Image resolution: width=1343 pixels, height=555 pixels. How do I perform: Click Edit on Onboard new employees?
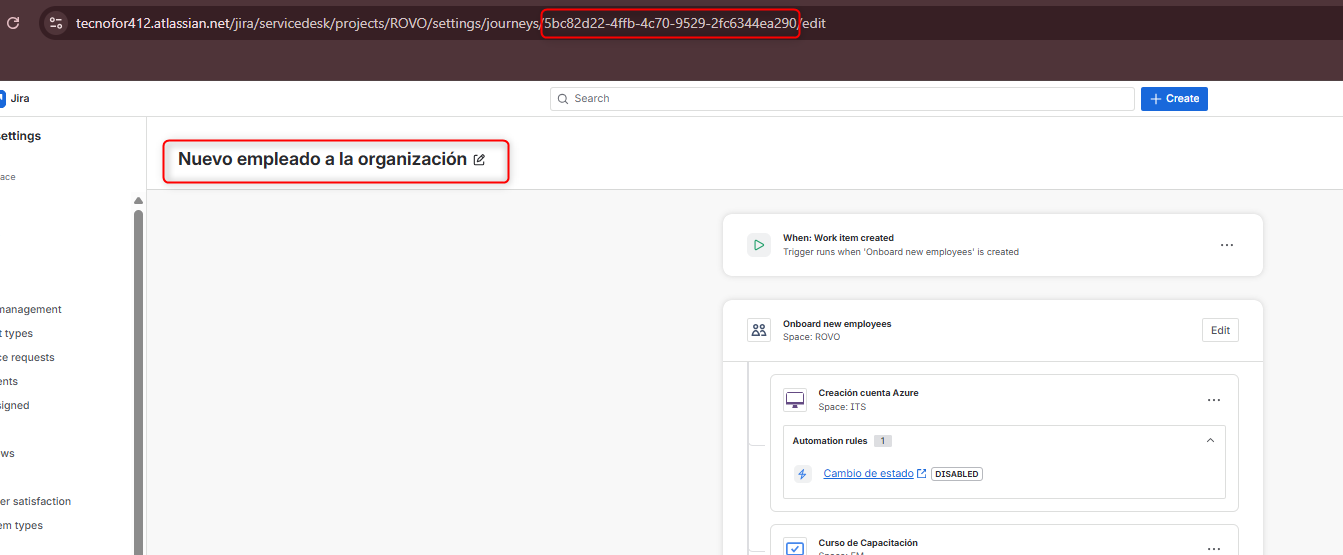[x=1220, y=330]
